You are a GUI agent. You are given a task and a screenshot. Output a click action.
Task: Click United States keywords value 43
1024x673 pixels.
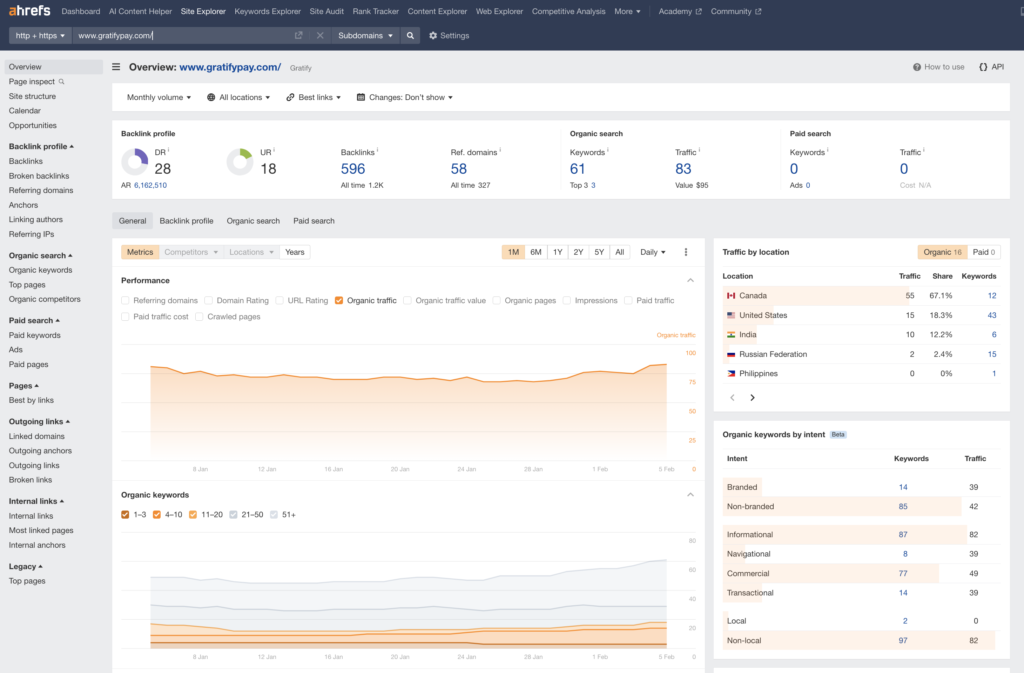(991, 315)
